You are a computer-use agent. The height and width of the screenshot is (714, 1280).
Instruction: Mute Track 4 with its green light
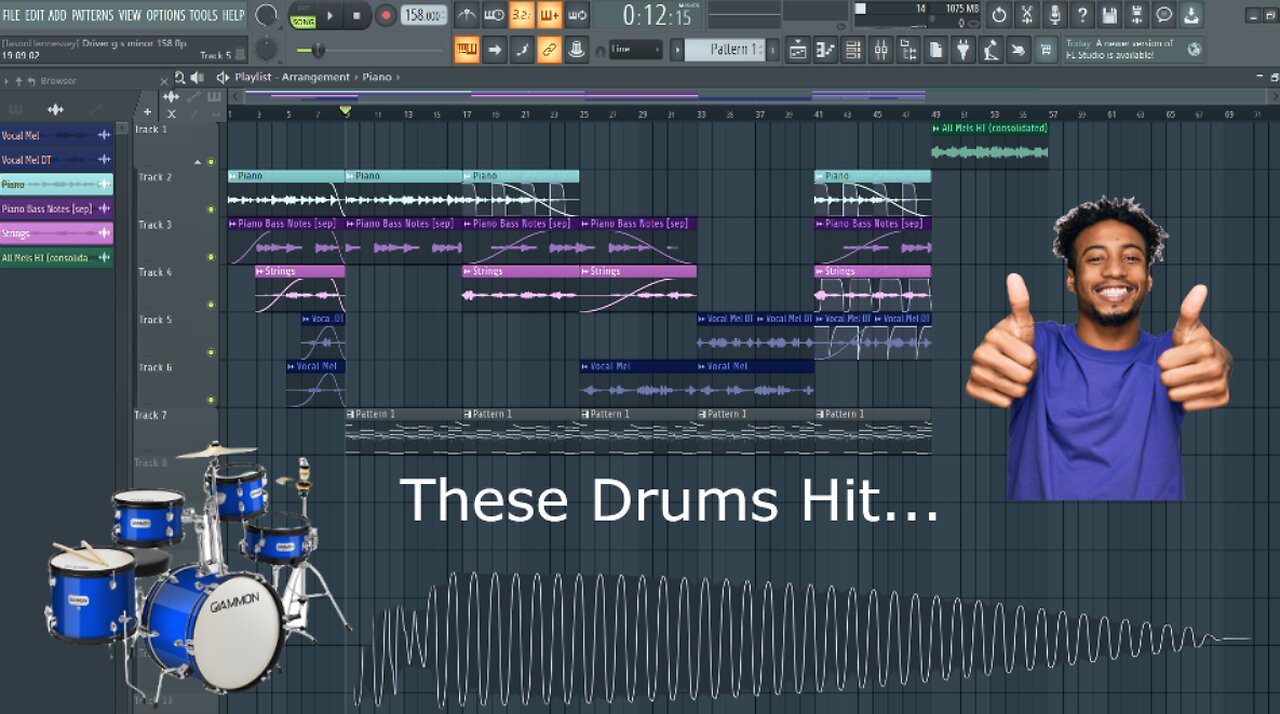[x=210, y=305]
